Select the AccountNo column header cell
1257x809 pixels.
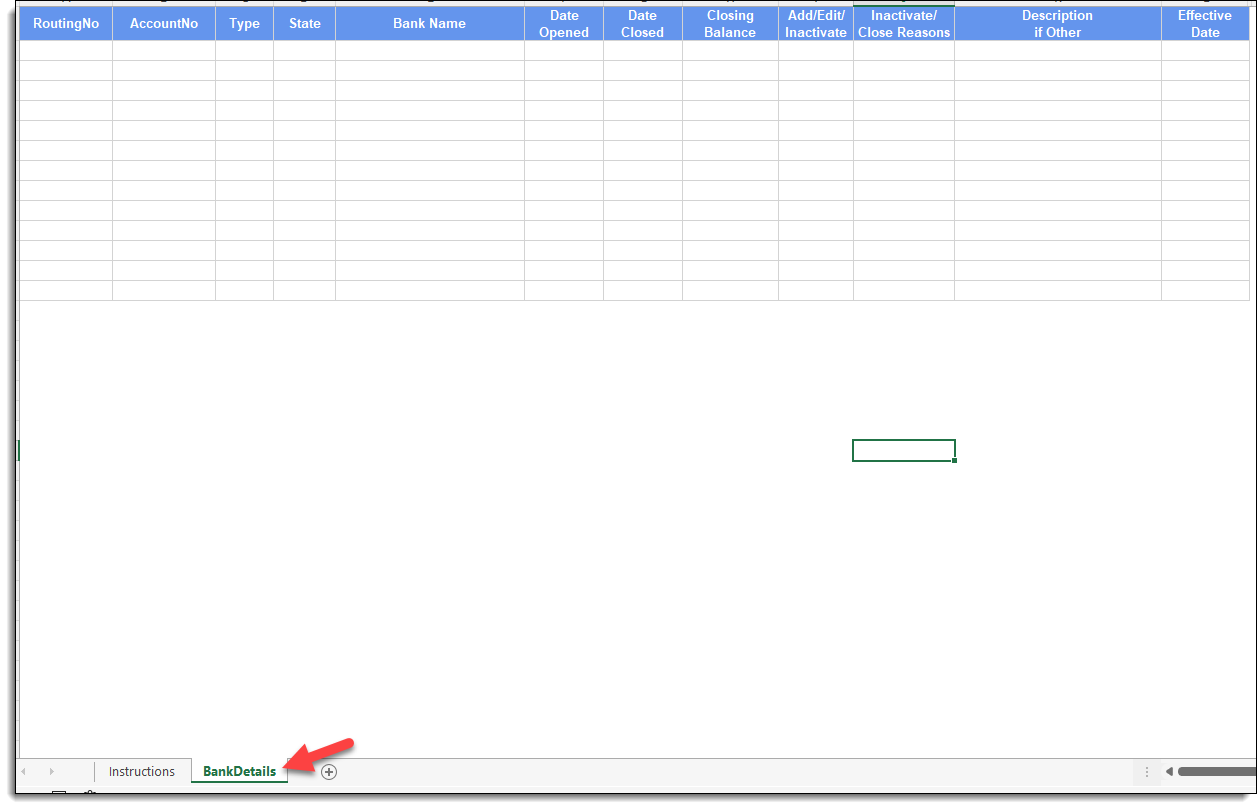(164, 24)
